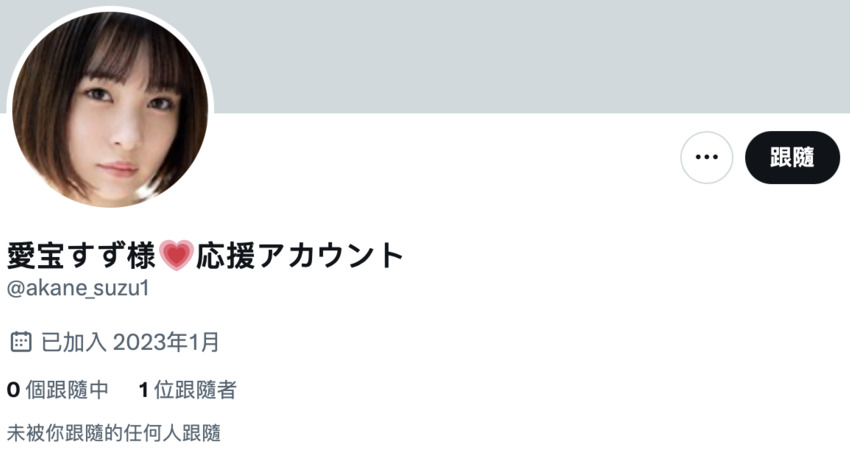Click the bold 1 follower count number
850x450 pixels.
pos(144,390)
